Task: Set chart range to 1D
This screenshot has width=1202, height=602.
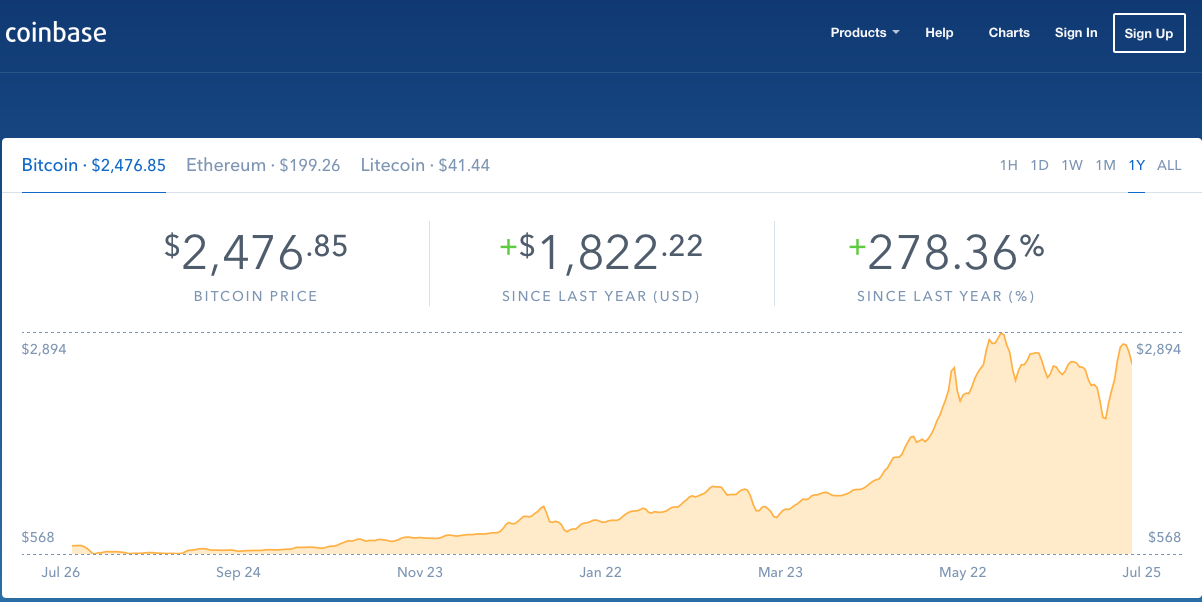Action: pos(1040,165)
